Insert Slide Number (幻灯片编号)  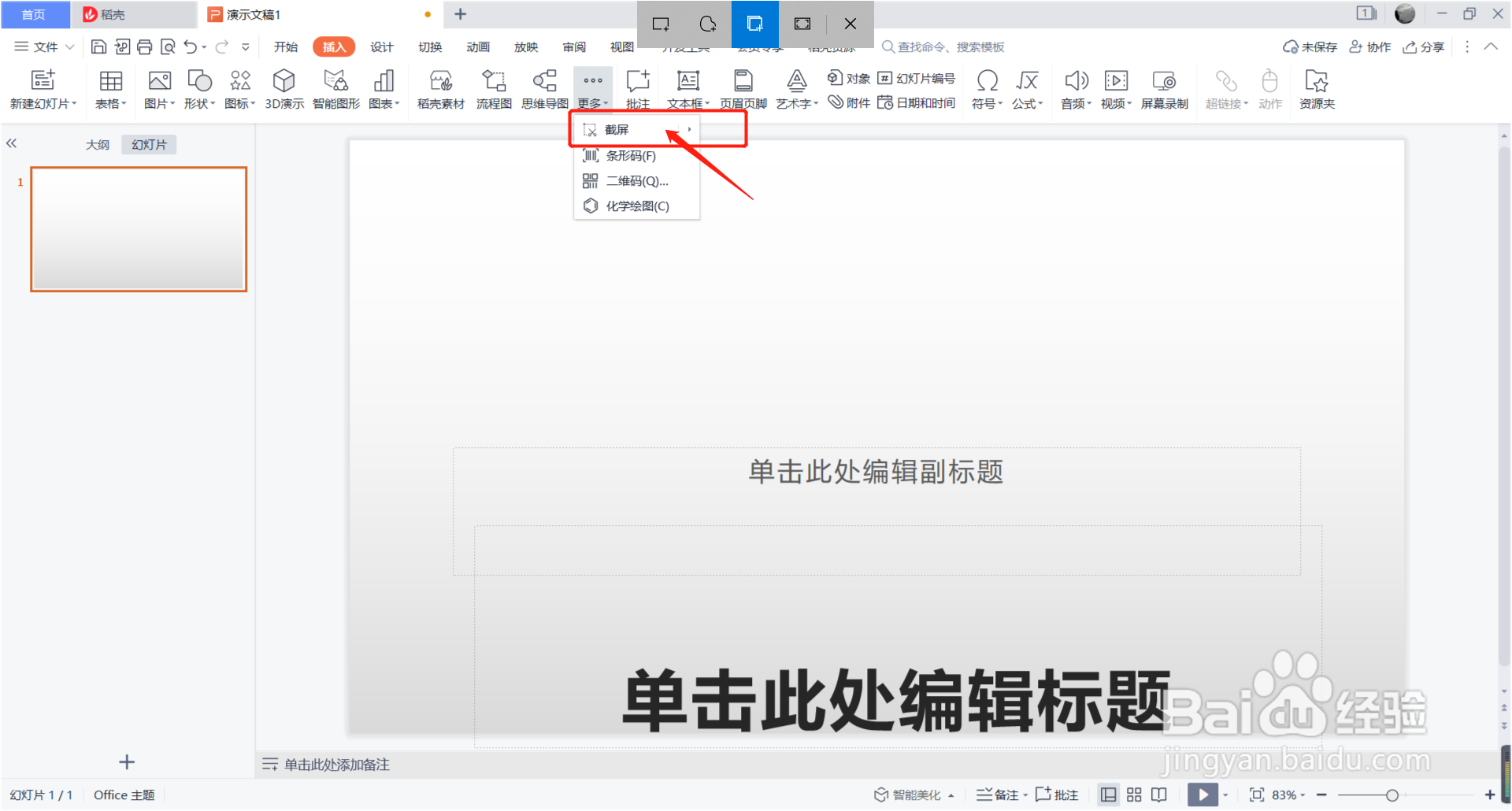(x=917, y=78)
